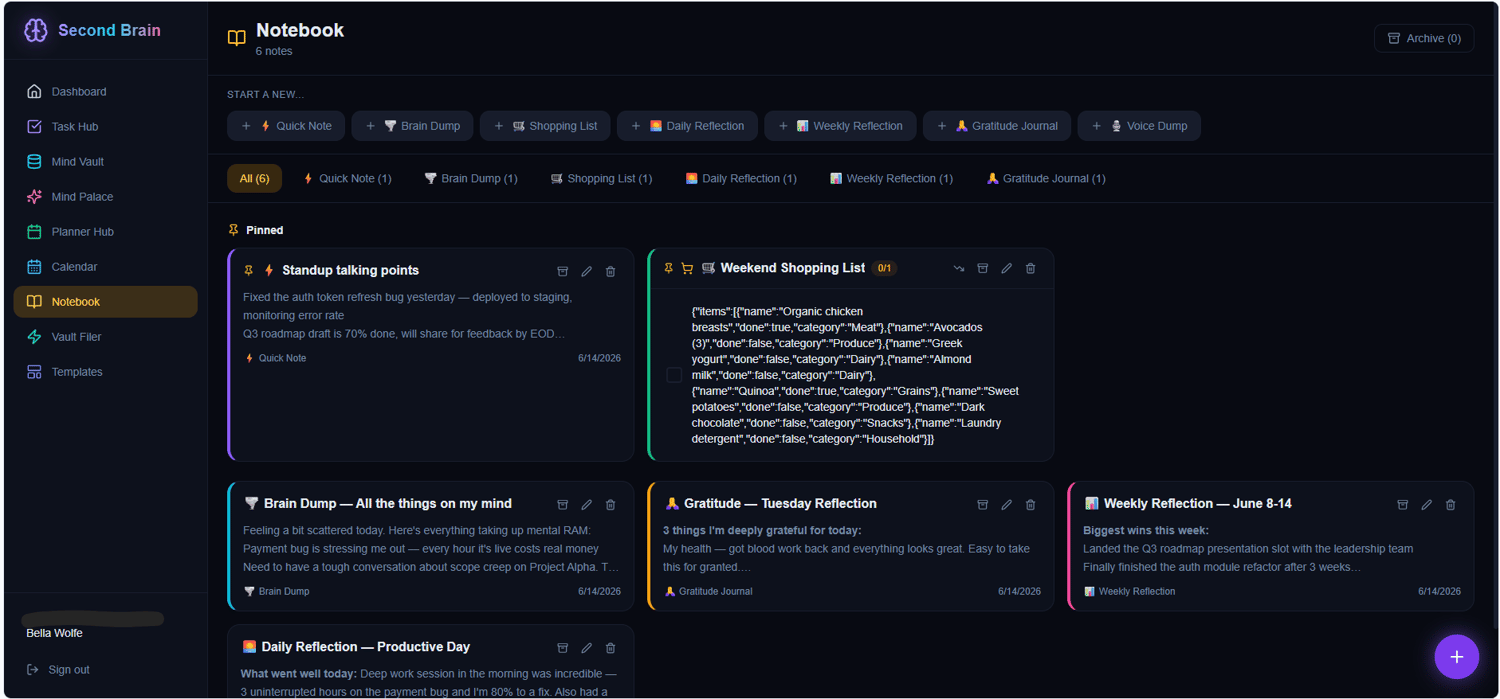Click the Quick Note tag on Standup note
The image size is (1500, 699).
276,358
